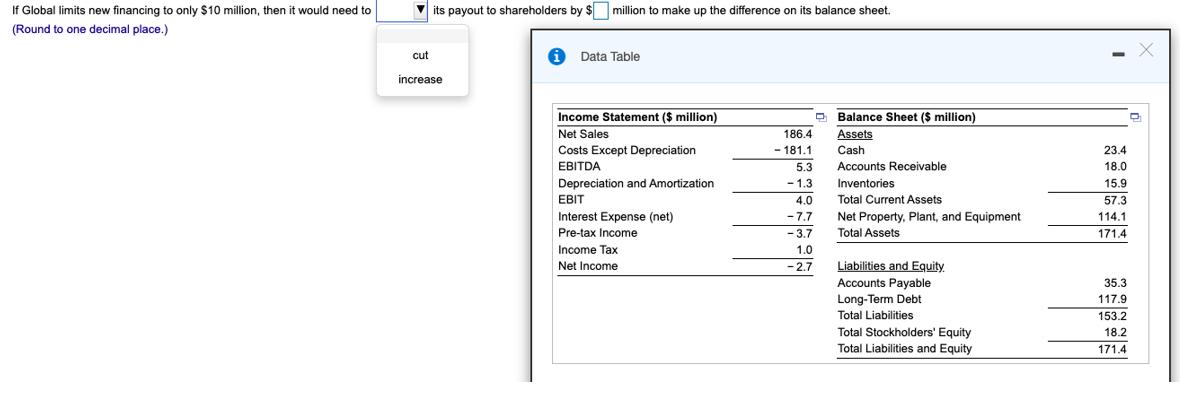Click the Income Tax value 1.0

coord(804,250)
